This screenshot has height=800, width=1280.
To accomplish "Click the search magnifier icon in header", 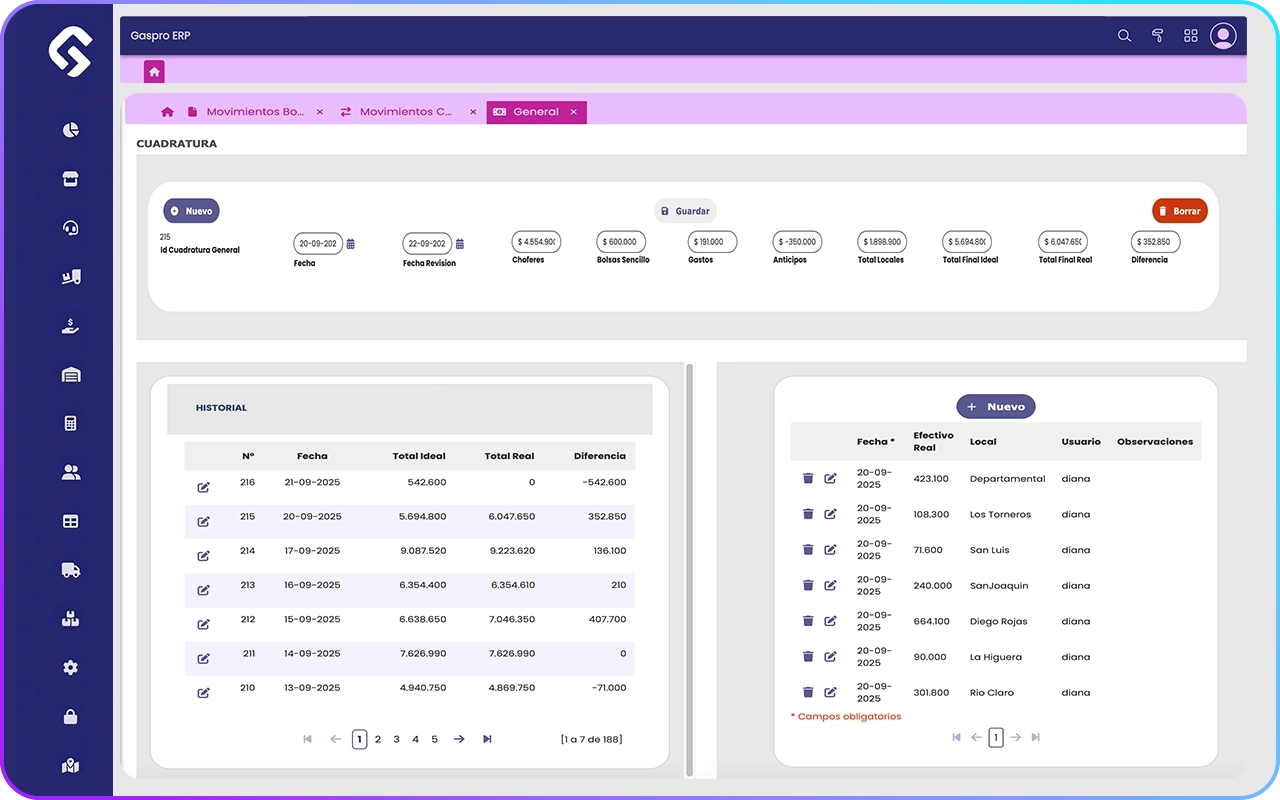I will (x=1124, y=36).
